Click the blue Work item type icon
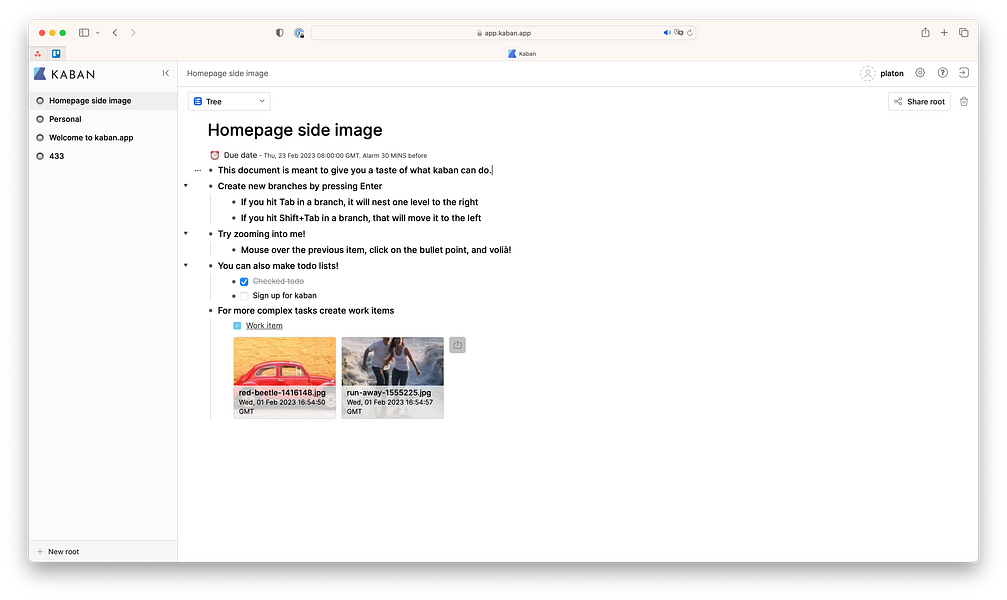The width and height of the screenshot is (1007, 600). pyautogui.click(x=237, y=326)
